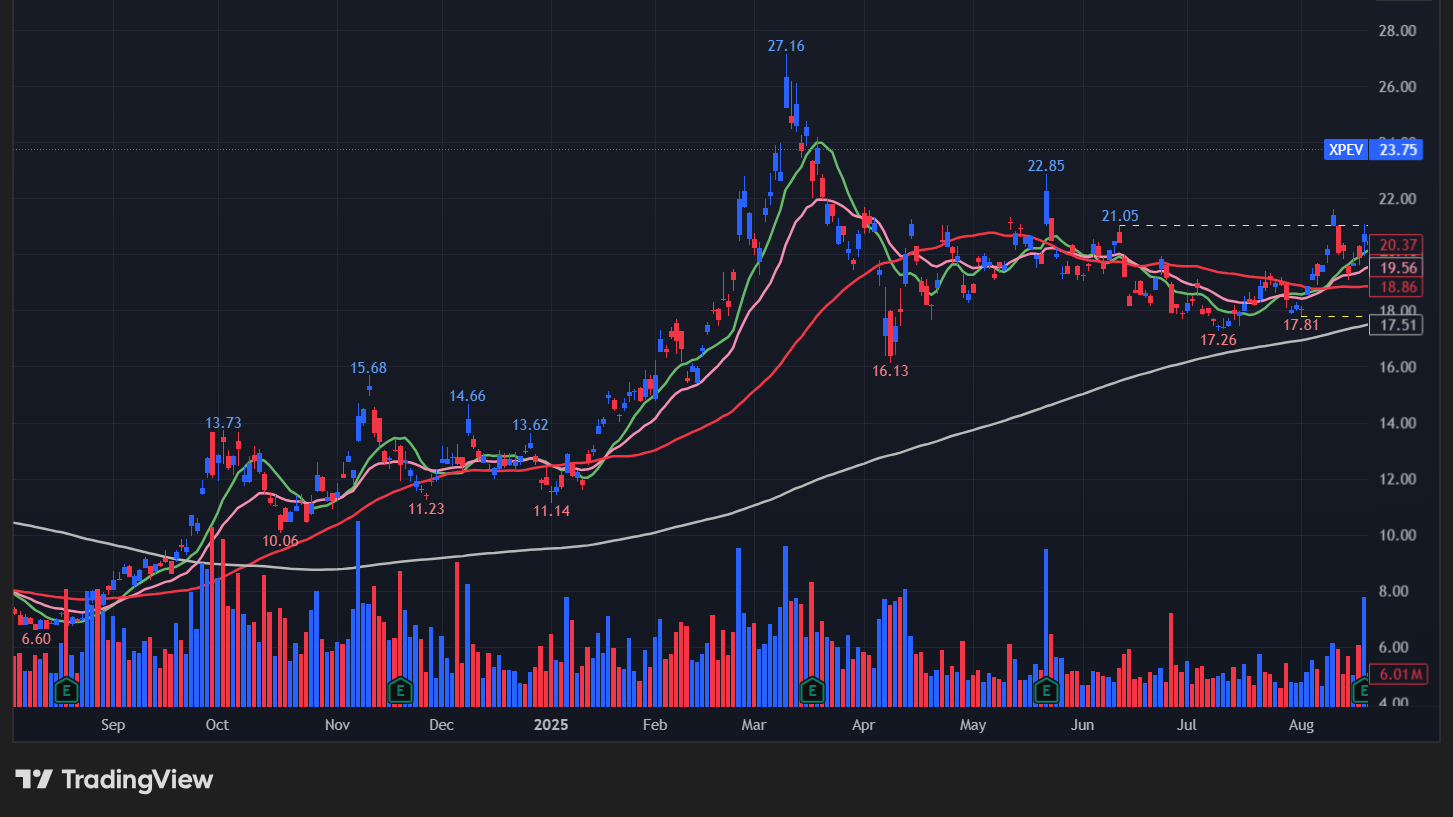Click the 6.01M volume value tag
This screenshot has height=817, width=1453.
pos(1400,675)
